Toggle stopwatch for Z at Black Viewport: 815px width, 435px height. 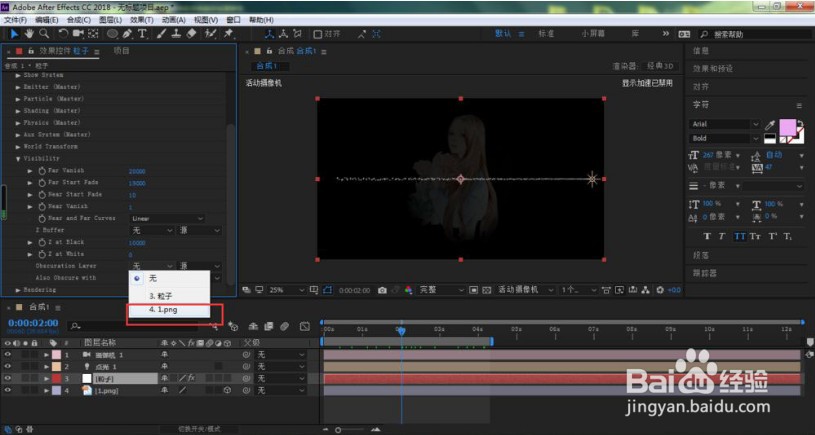point(42,243)
